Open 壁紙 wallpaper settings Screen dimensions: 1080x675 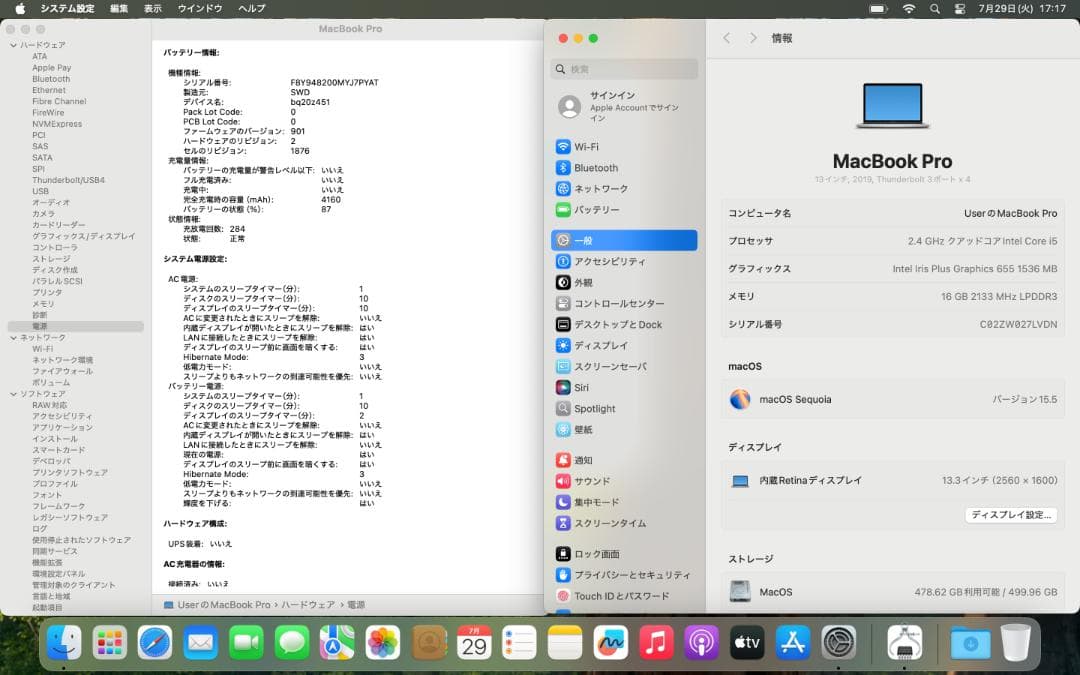pos(624,430)
